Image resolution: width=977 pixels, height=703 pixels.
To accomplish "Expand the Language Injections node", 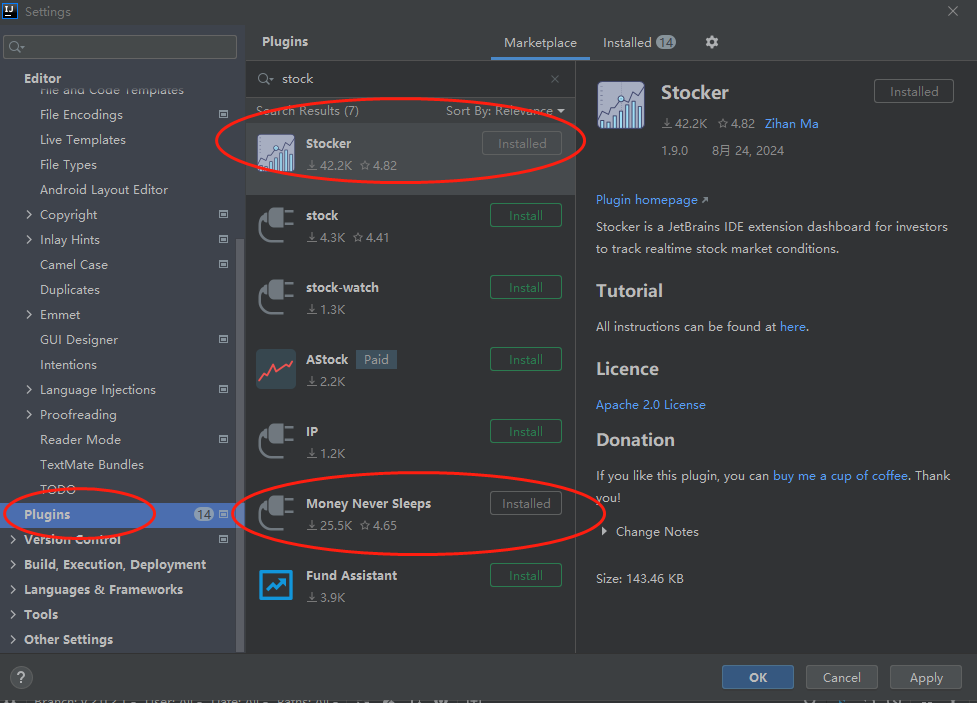I will click(x=29, y=389).
